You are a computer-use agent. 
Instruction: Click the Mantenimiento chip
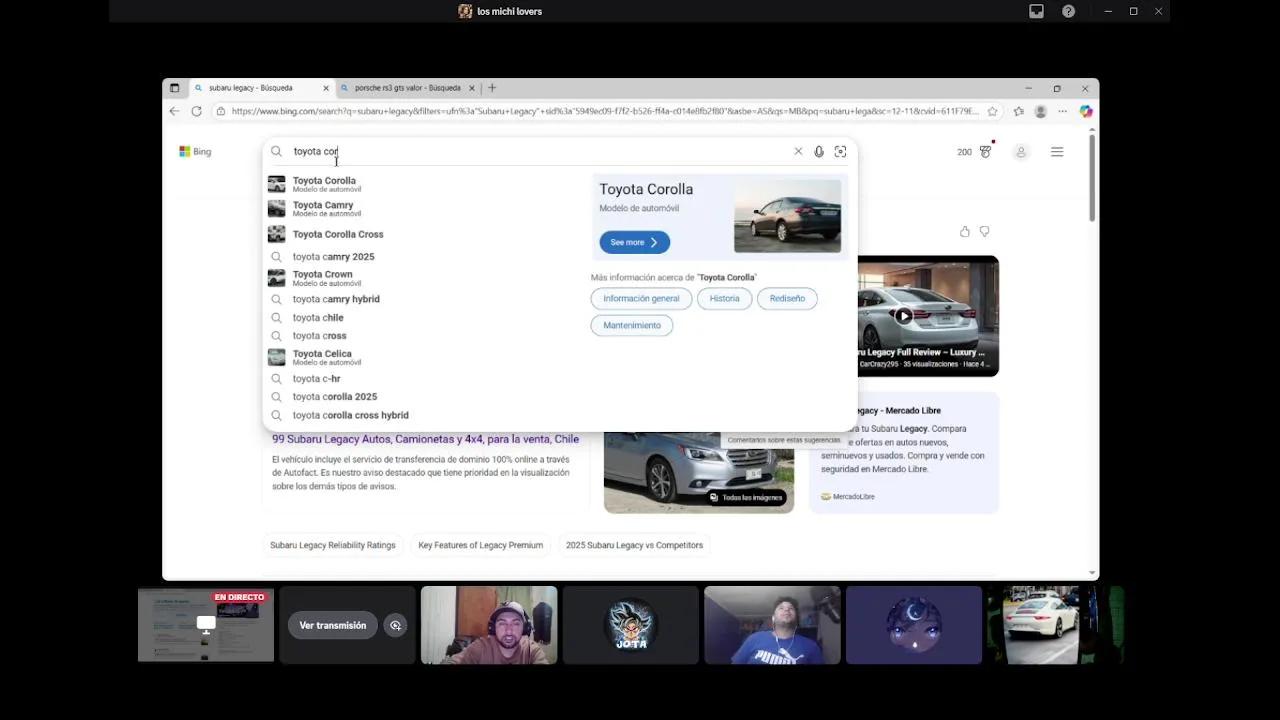tap(632, 325)
